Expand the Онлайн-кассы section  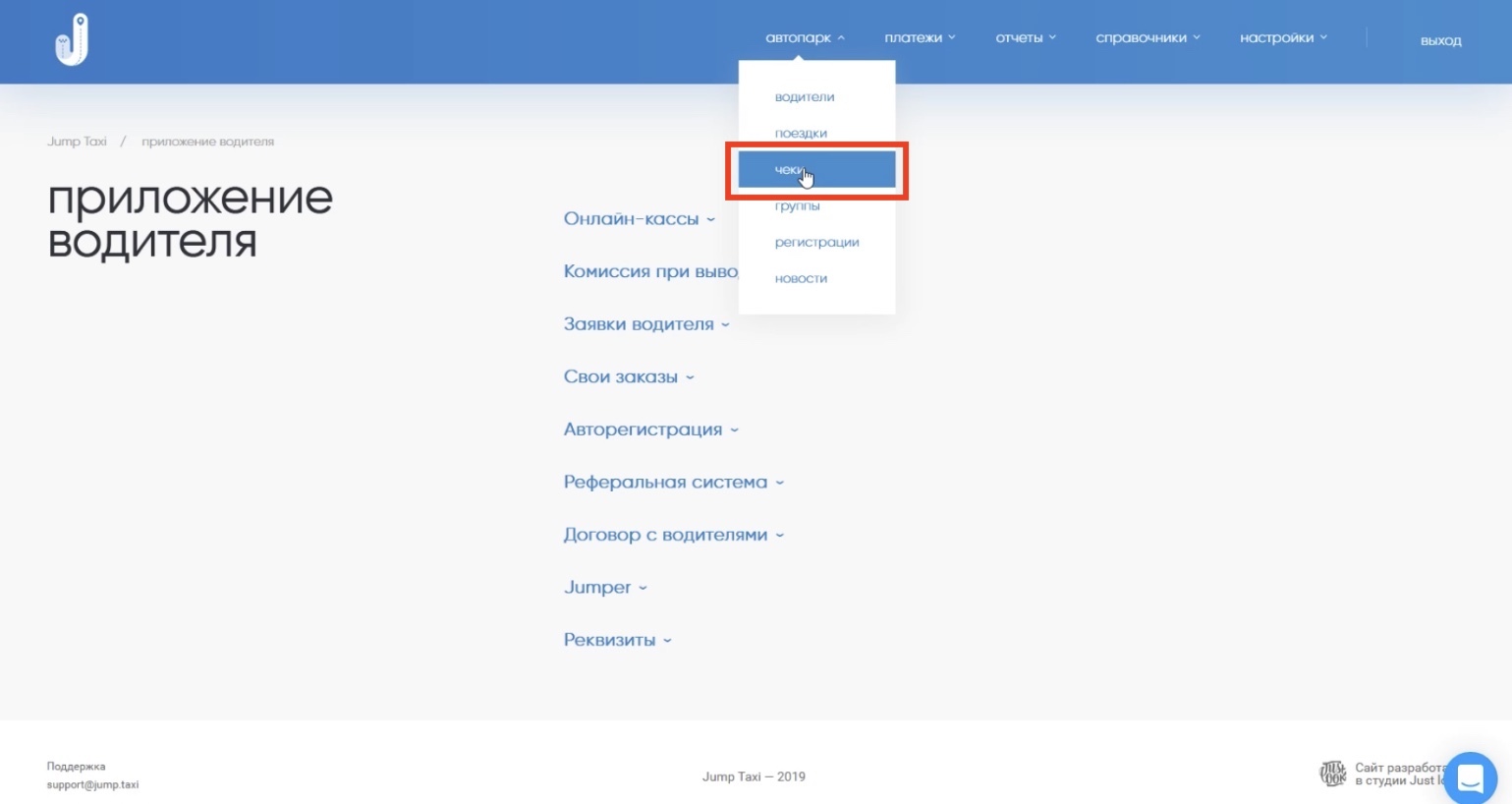pos(639,219)
